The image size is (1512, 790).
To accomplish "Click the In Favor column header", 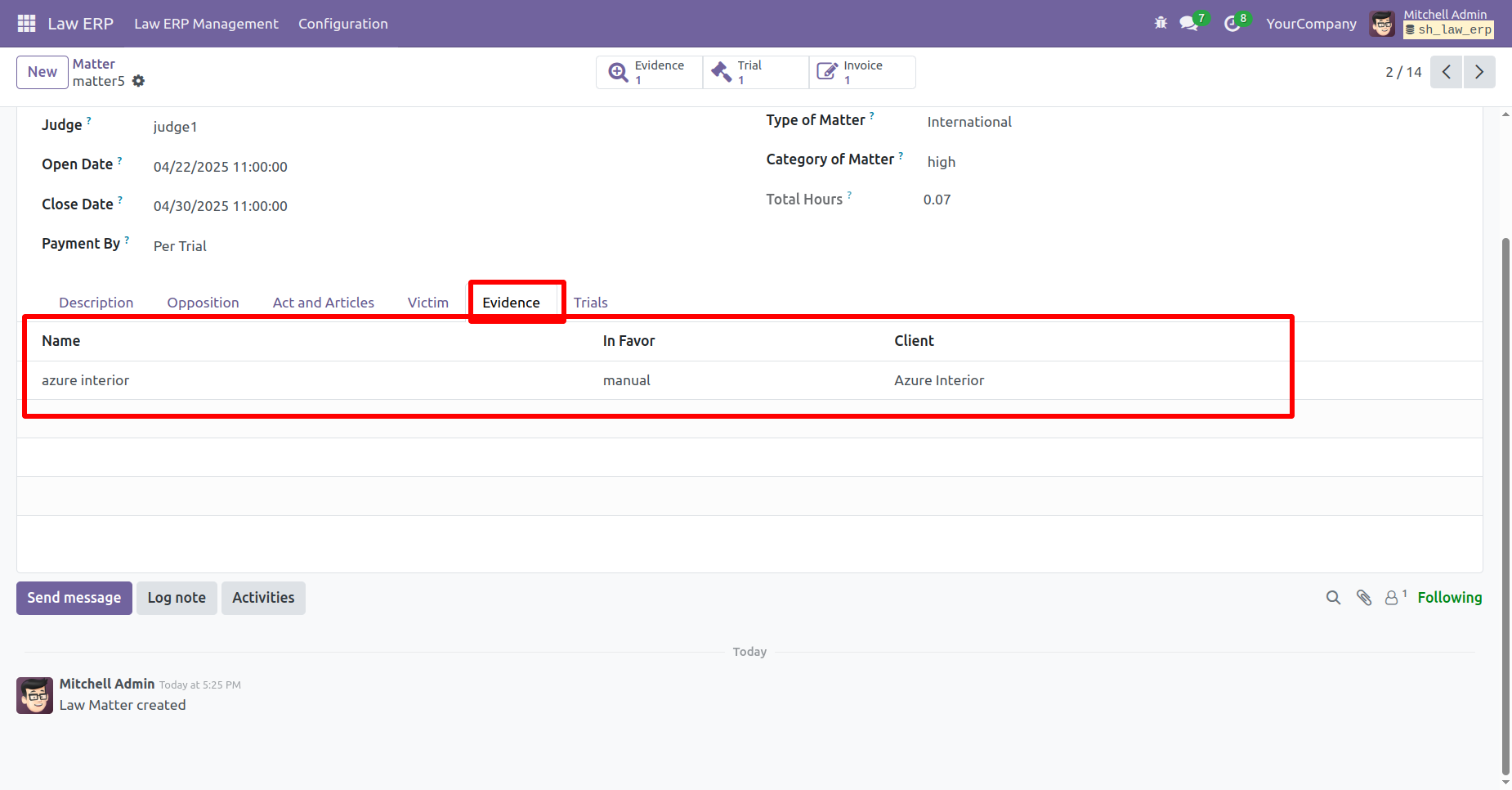I will 629,341.
